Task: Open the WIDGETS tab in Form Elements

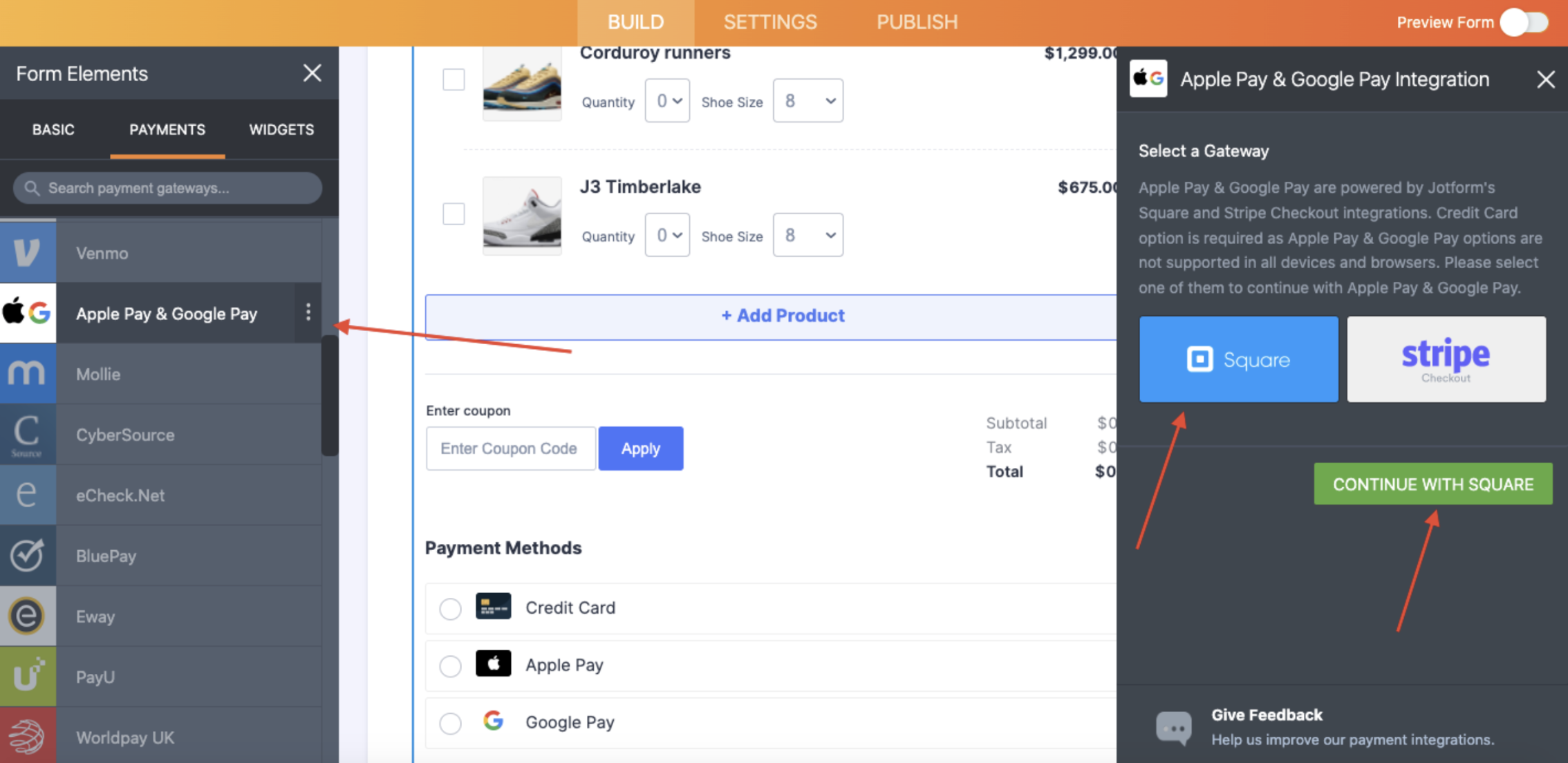Action: click(x=281, y=130)
